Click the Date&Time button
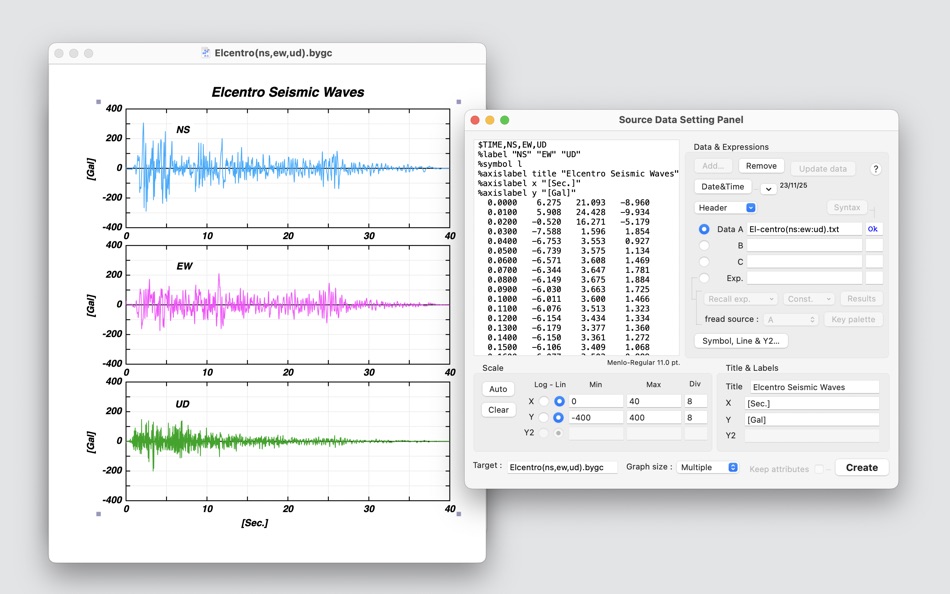 tap(722, 187)
